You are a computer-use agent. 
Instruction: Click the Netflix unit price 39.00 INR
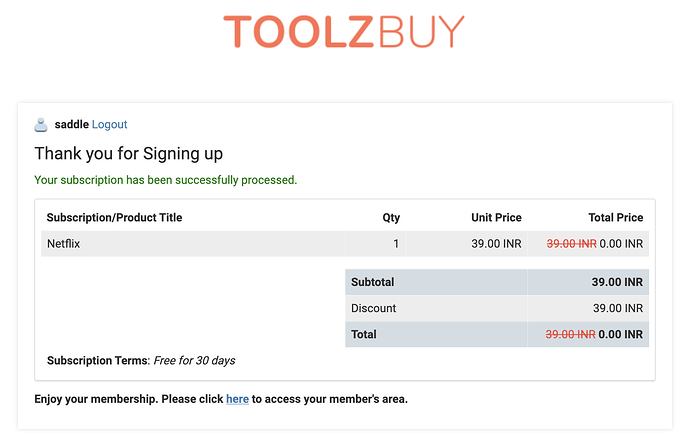tap(496, 244)
